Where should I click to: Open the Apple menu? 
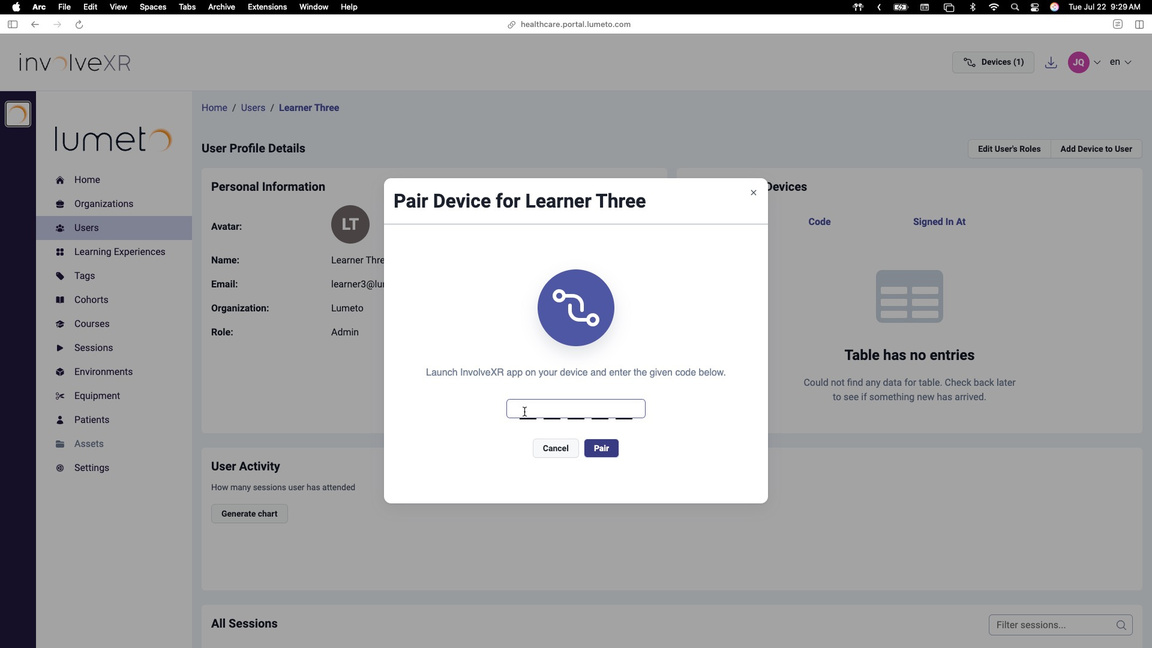[16, 7]
